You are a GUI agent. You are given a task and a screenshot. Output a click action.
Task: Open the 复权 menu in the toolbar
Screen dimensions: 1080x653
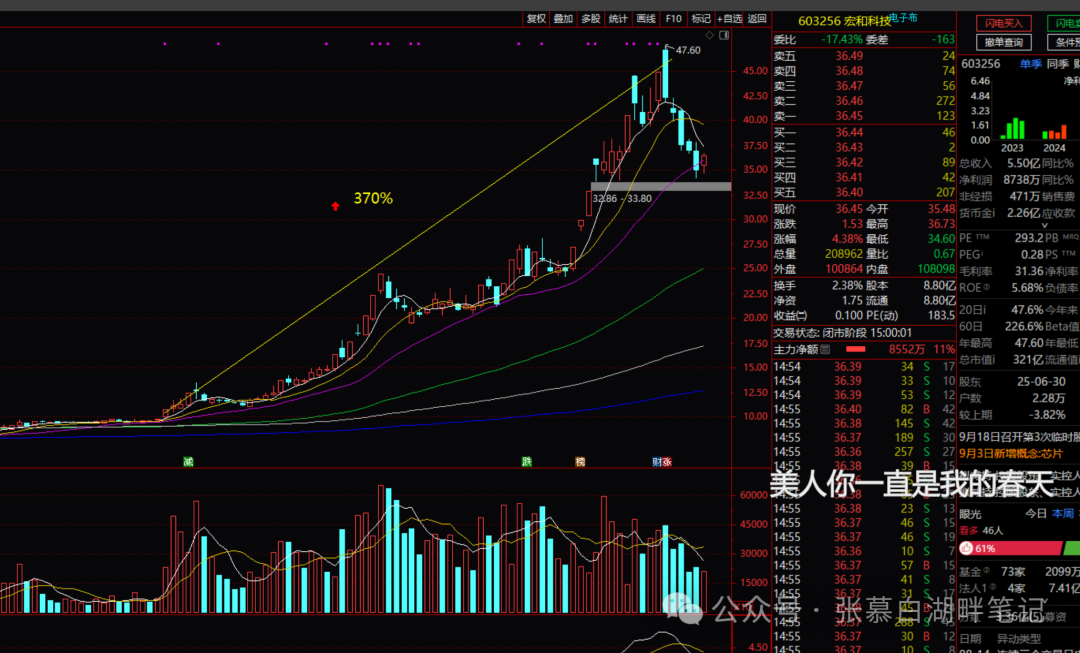pyautogui.click(x=536, y=19)
